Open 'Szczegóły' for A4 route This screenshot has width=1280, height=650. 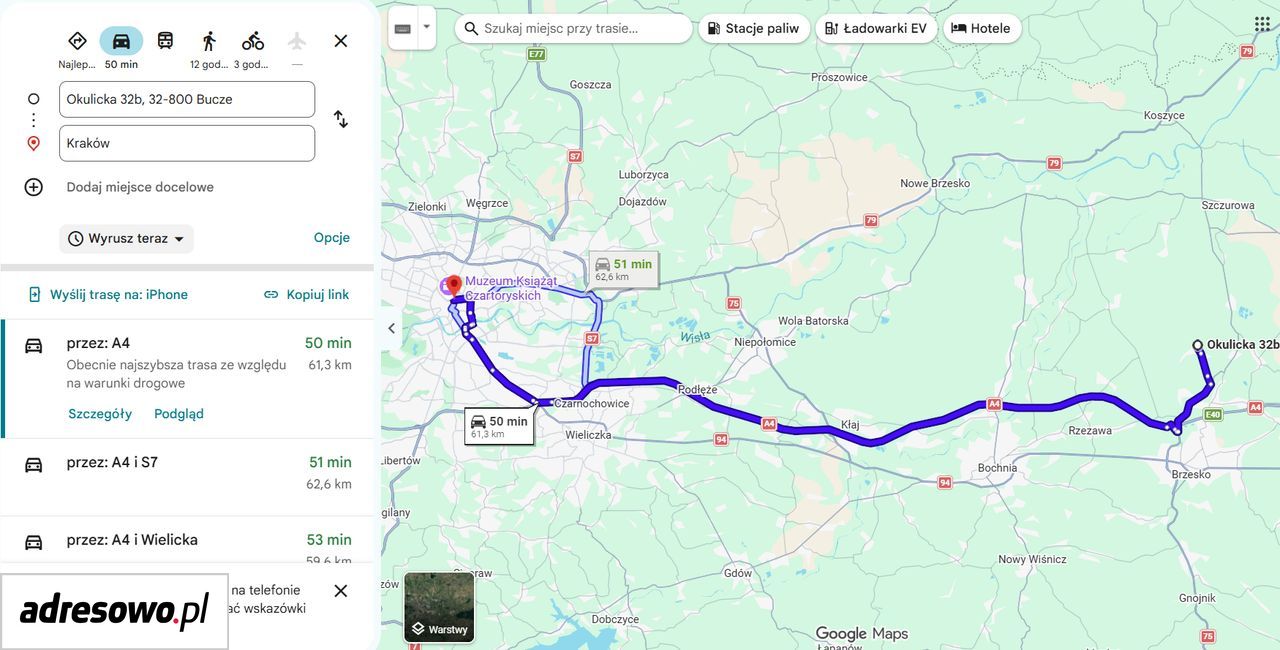click(x=100, y=413)
